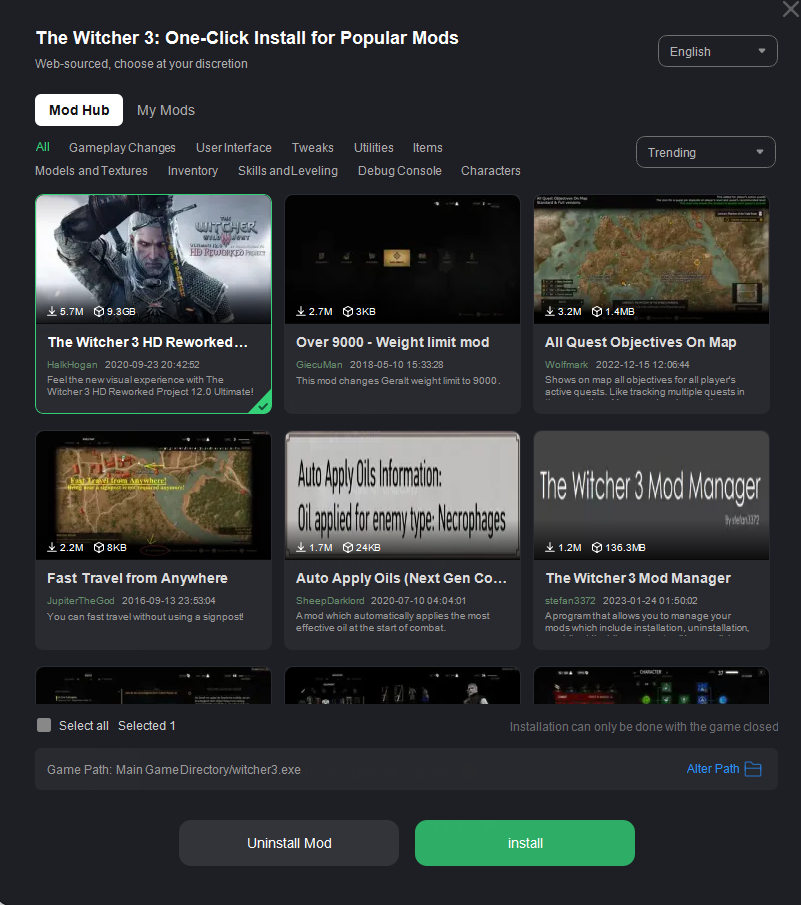Click the Game Path field
This screenshot has height=905, width=801.
(x=406, y=769)
